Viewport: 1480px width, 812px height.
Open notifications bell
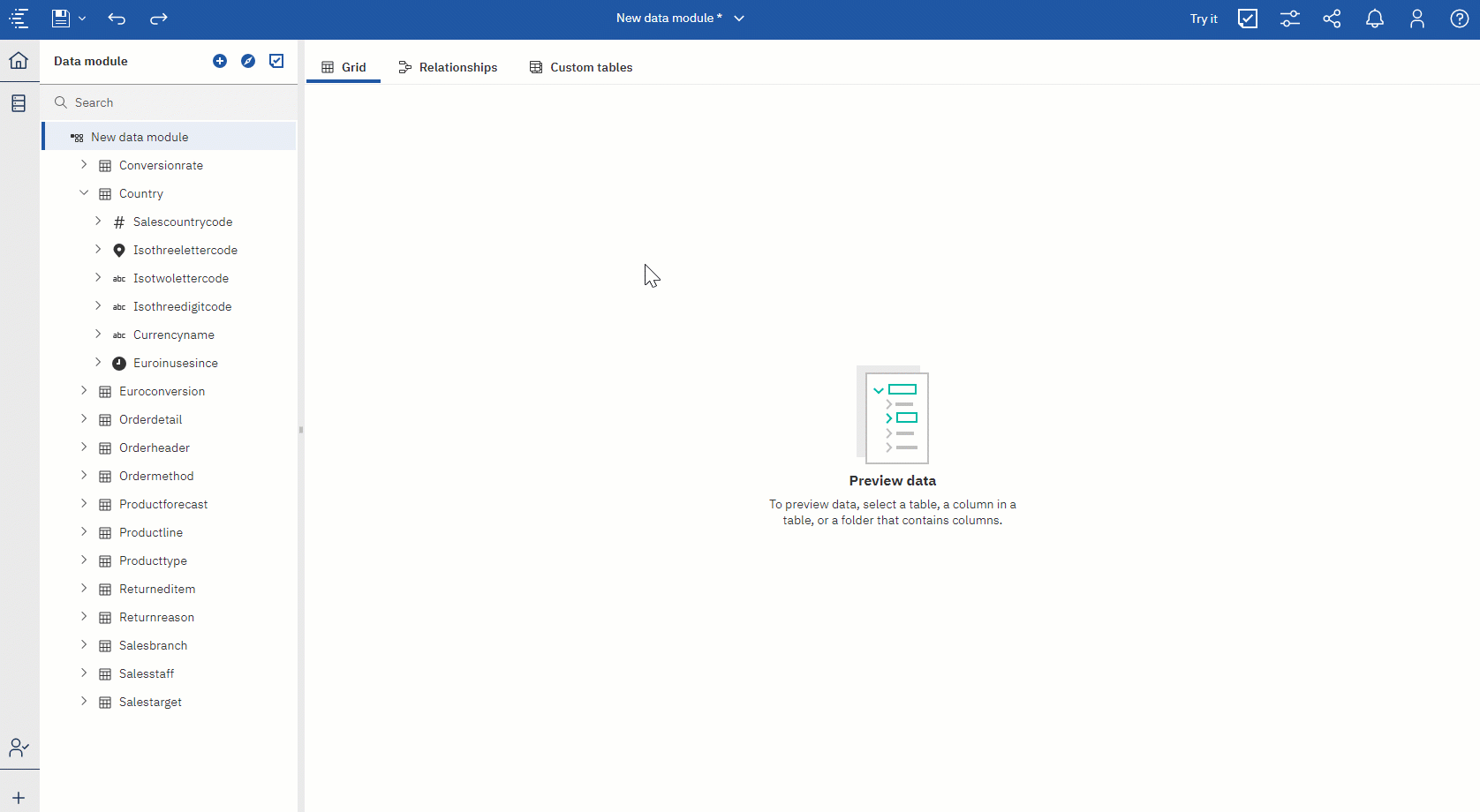click(x=1375, y=19)
